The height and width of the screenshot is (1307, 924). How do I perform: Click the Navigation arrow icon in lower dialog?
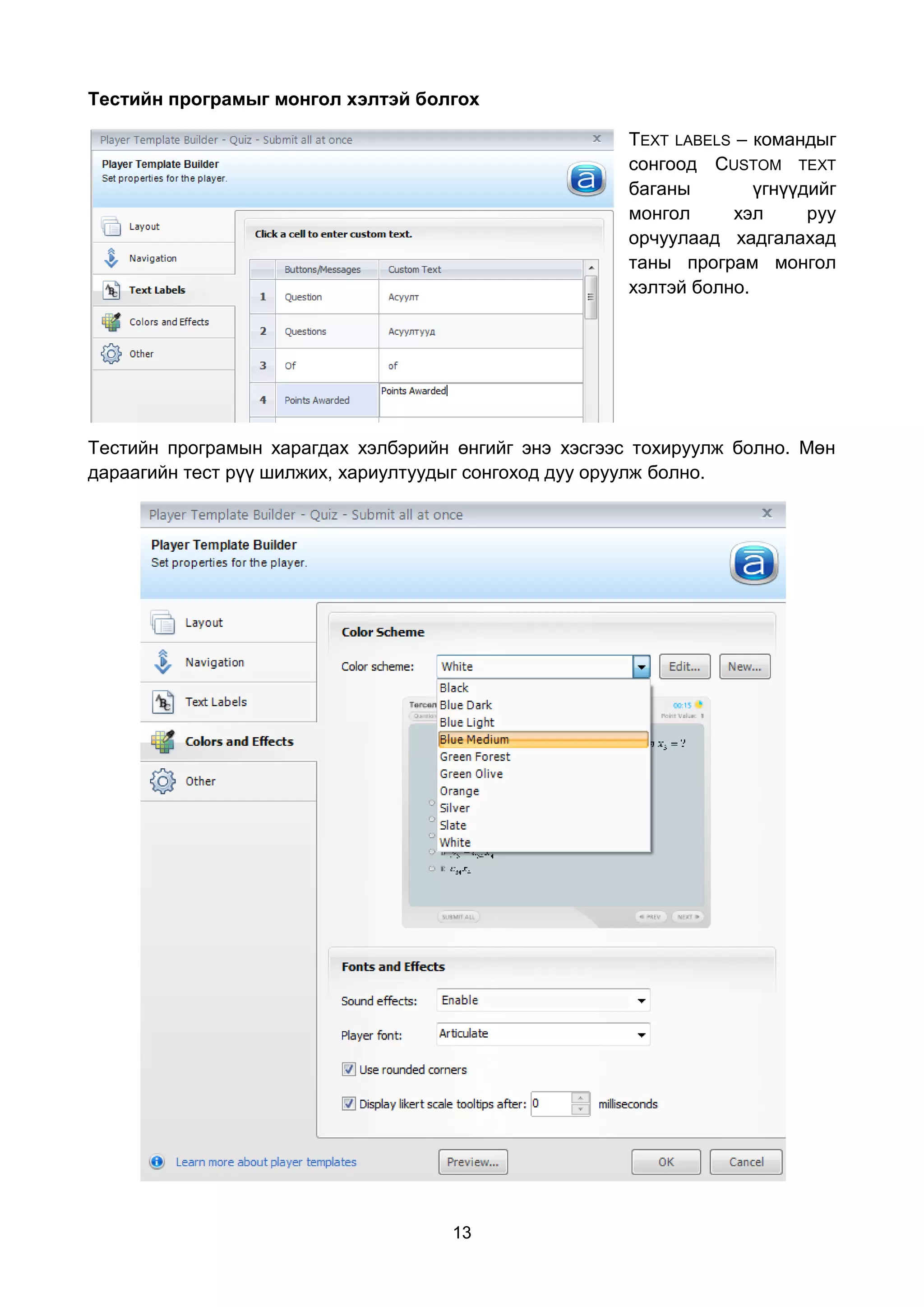point(163,662)
